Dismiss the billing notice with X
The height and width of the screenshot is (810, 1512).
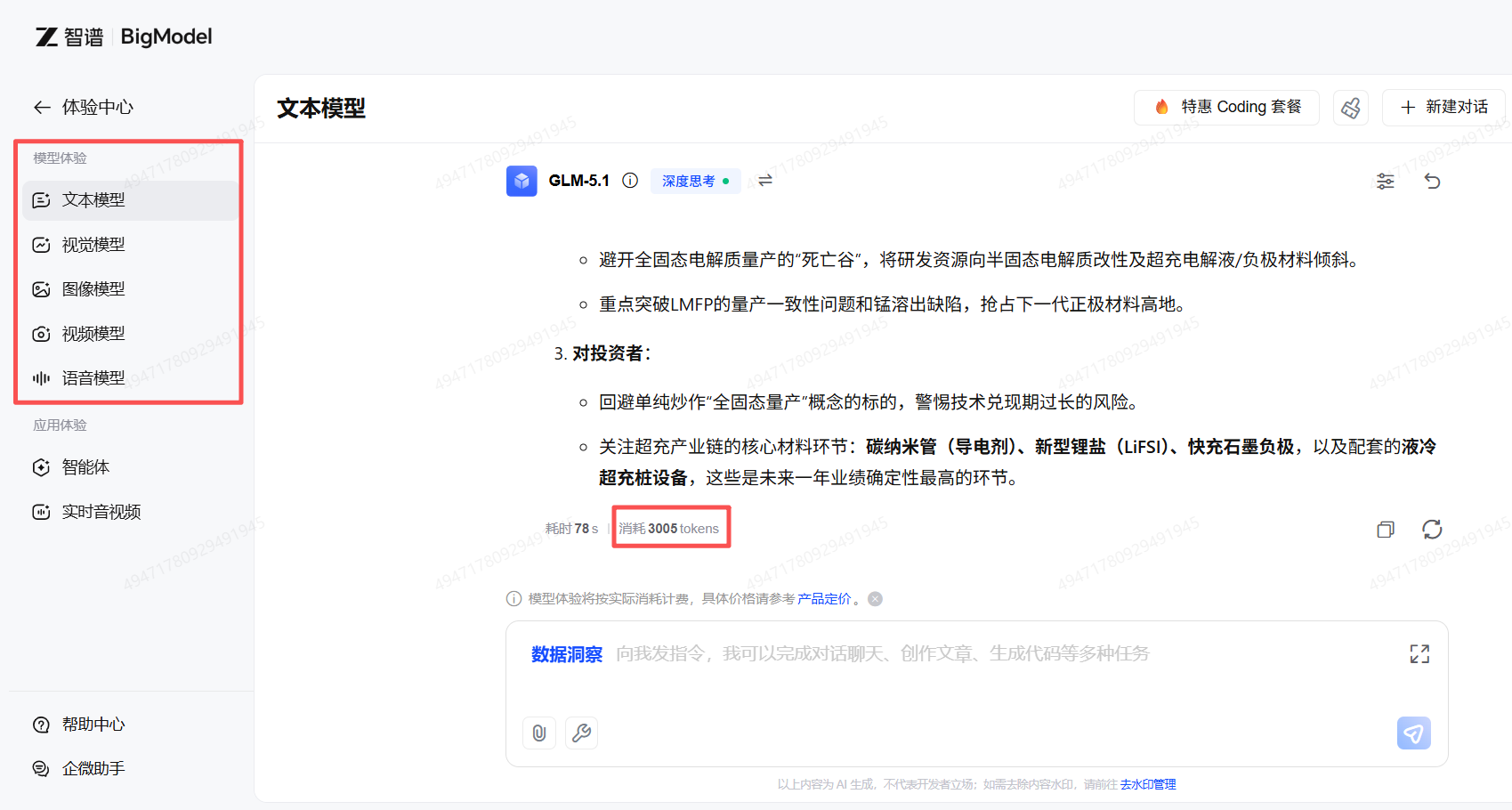point(876,599)
